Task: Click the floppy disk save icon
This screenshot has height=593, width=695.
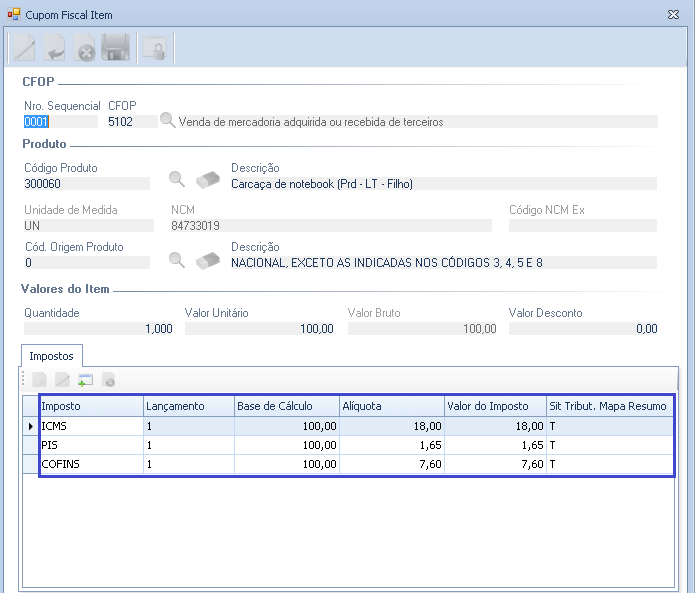Action: [x=117, y=48]
